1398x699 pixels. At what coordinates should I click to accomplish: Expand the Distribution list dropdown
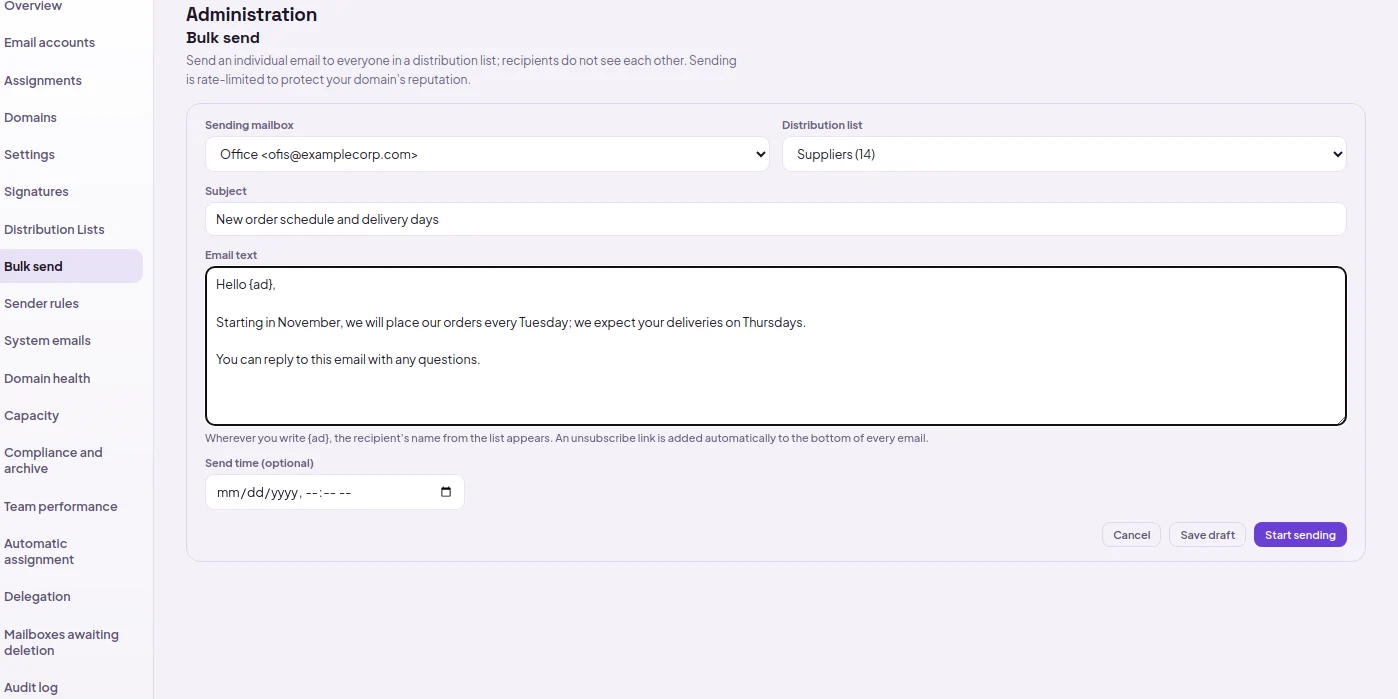coord(1064,154)
